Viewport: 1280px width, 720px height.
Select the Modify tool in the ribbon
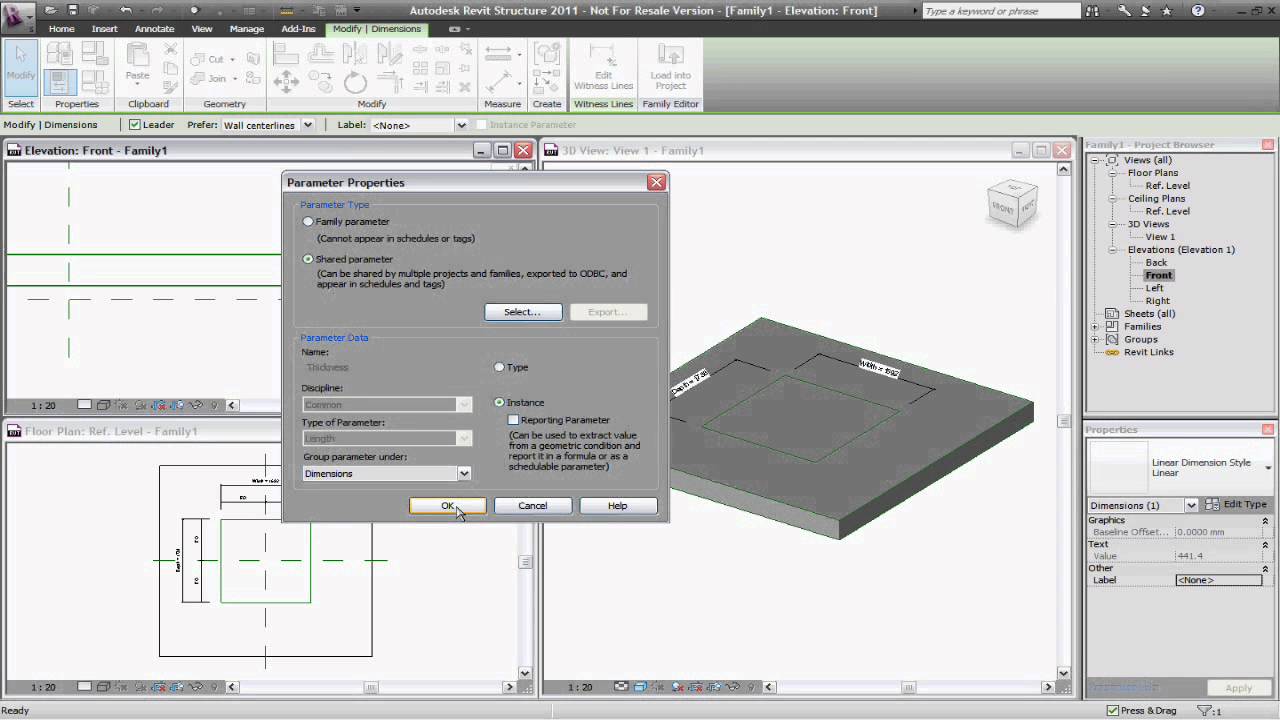(20, 70)
